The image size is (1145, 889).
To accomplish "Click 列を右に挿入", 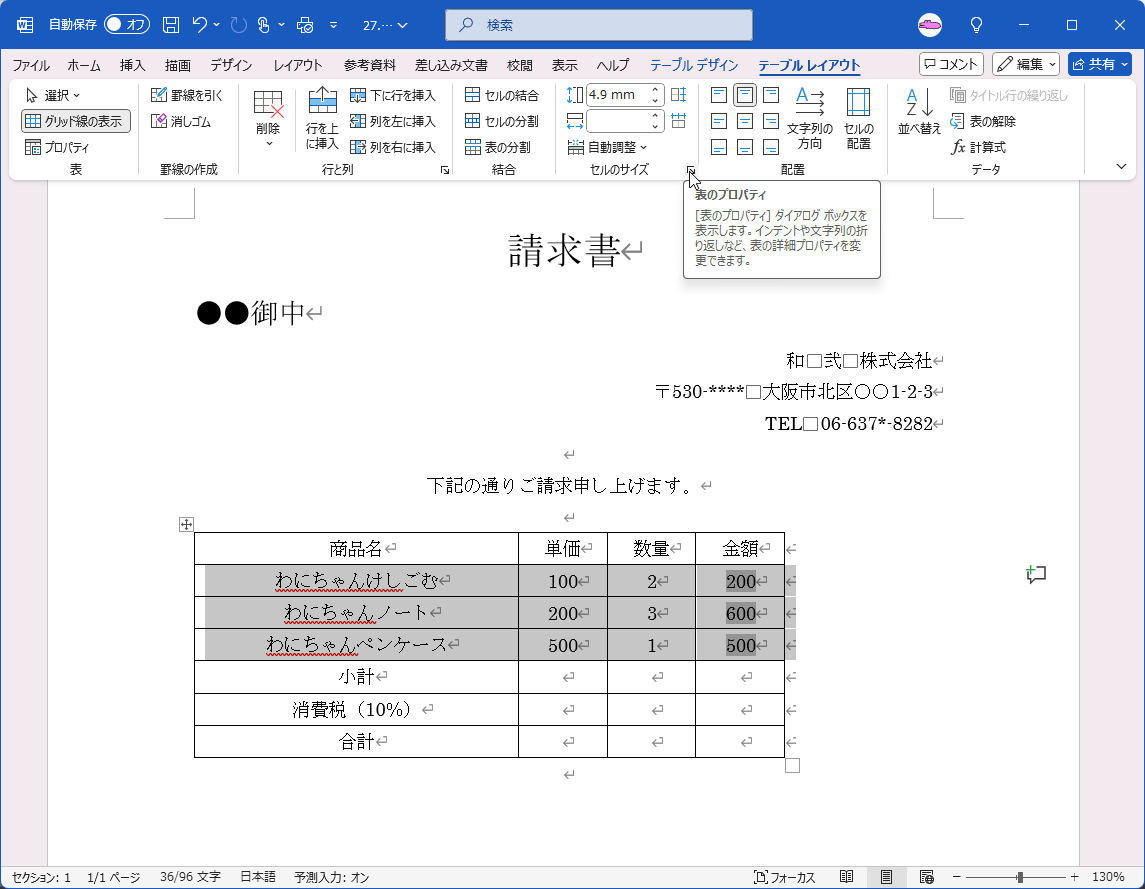I will point(393,147).
